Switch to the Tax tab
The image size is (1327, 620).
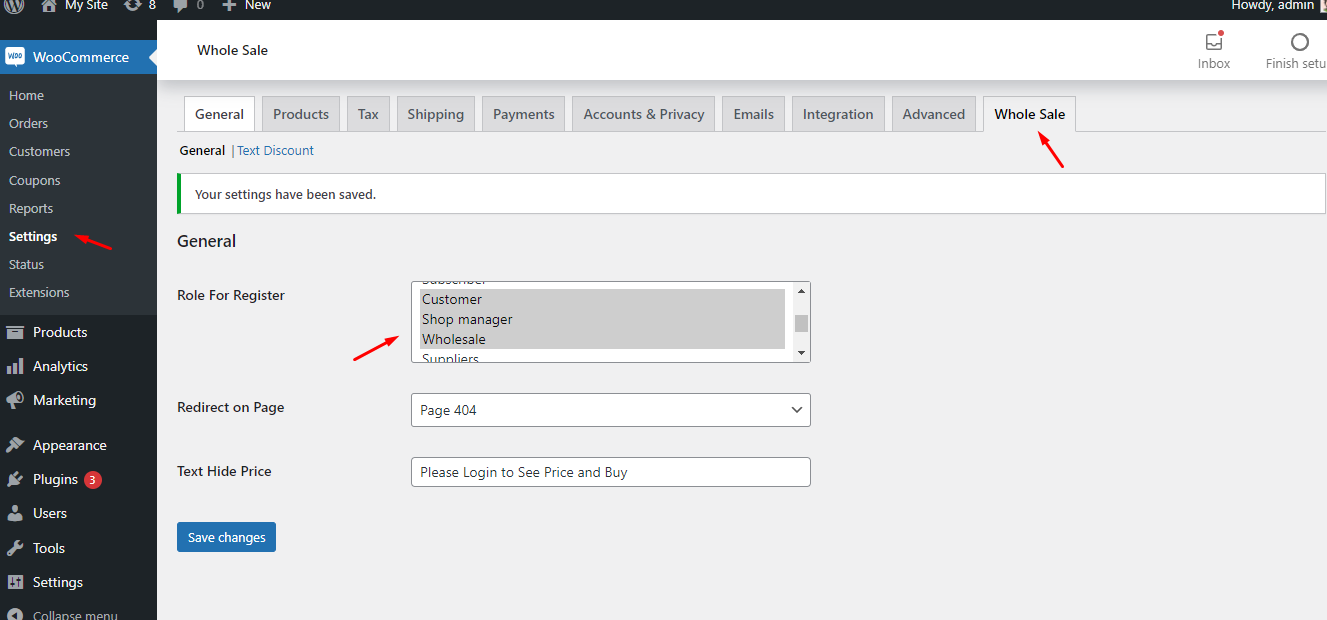coord(369,114)
